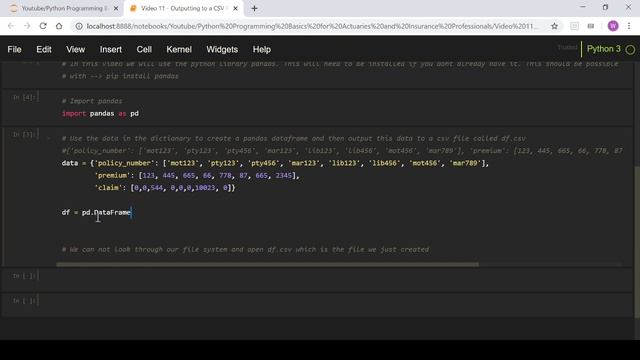Open the Widgets menu
The height and width of the screenshot is (360, 640).
222,49
